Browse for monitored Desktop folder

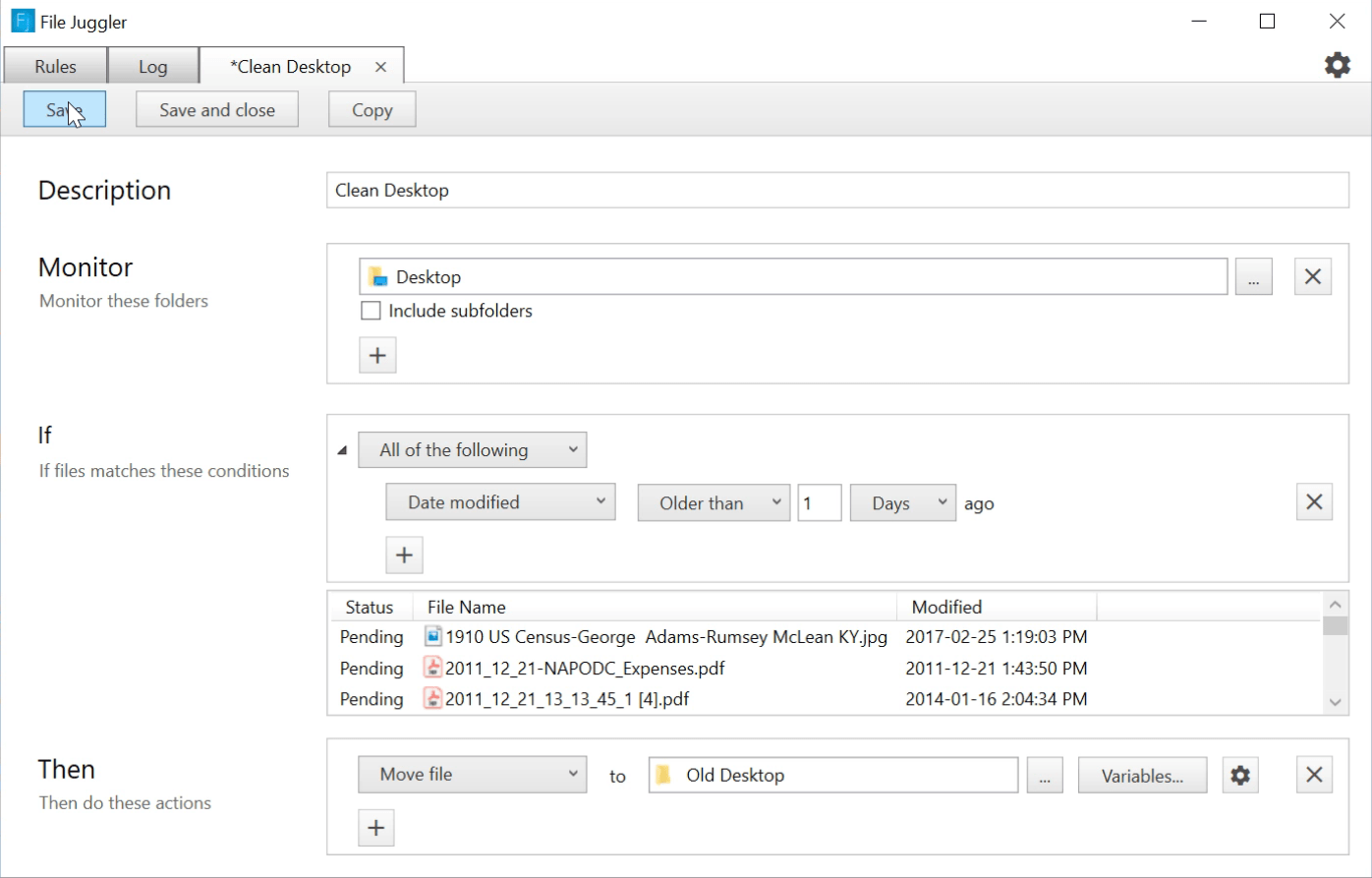(1253, 277)
